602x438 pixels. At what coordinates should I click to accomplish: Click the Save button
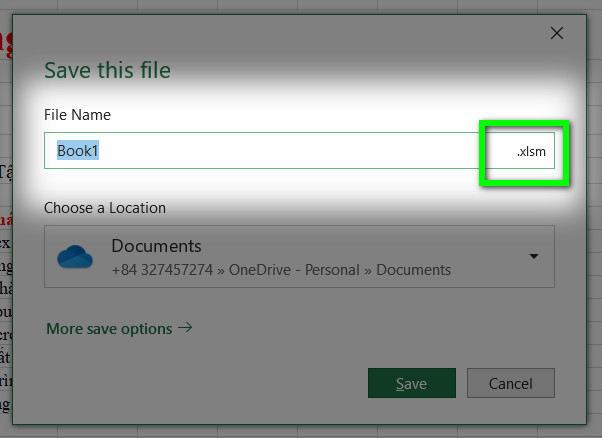tap(412, 383)
